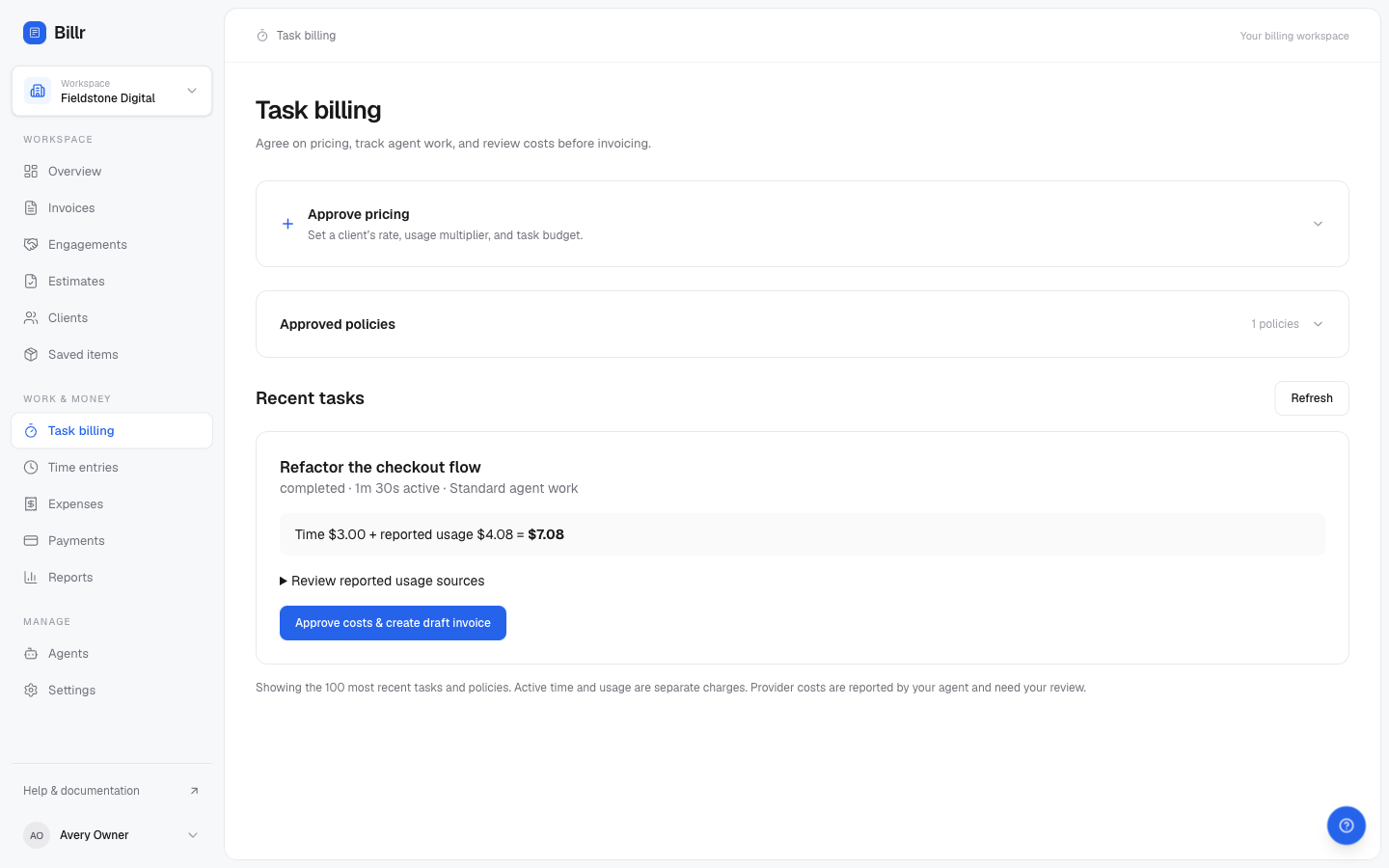This screenshot has height=868, width=1389.
Task: Approve costs and create draft invoice
Action: pyautogui.click(x=393, y=623)
